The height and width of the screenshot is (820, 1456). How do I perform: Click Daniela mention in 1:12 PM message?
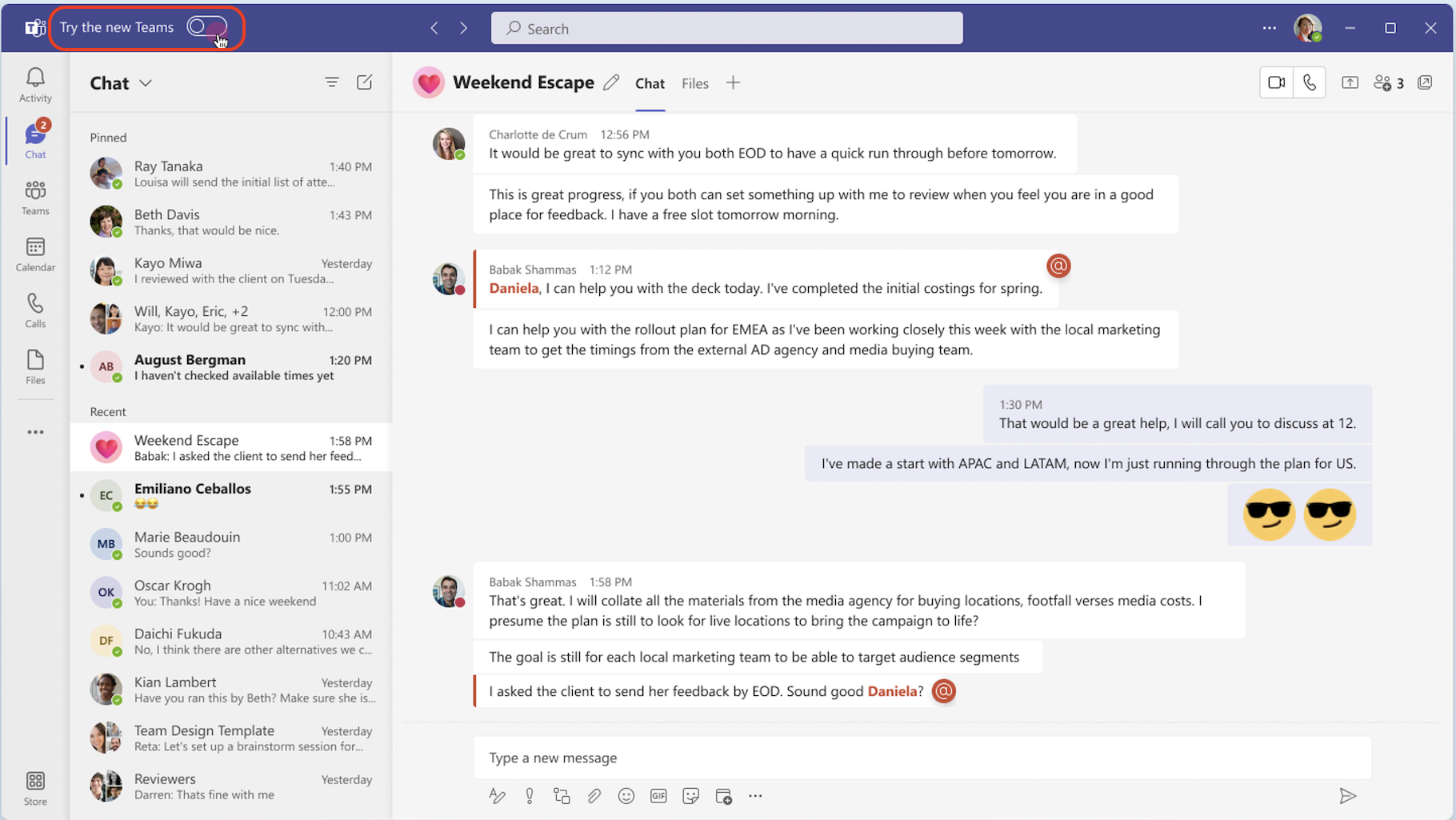[514, 288]
